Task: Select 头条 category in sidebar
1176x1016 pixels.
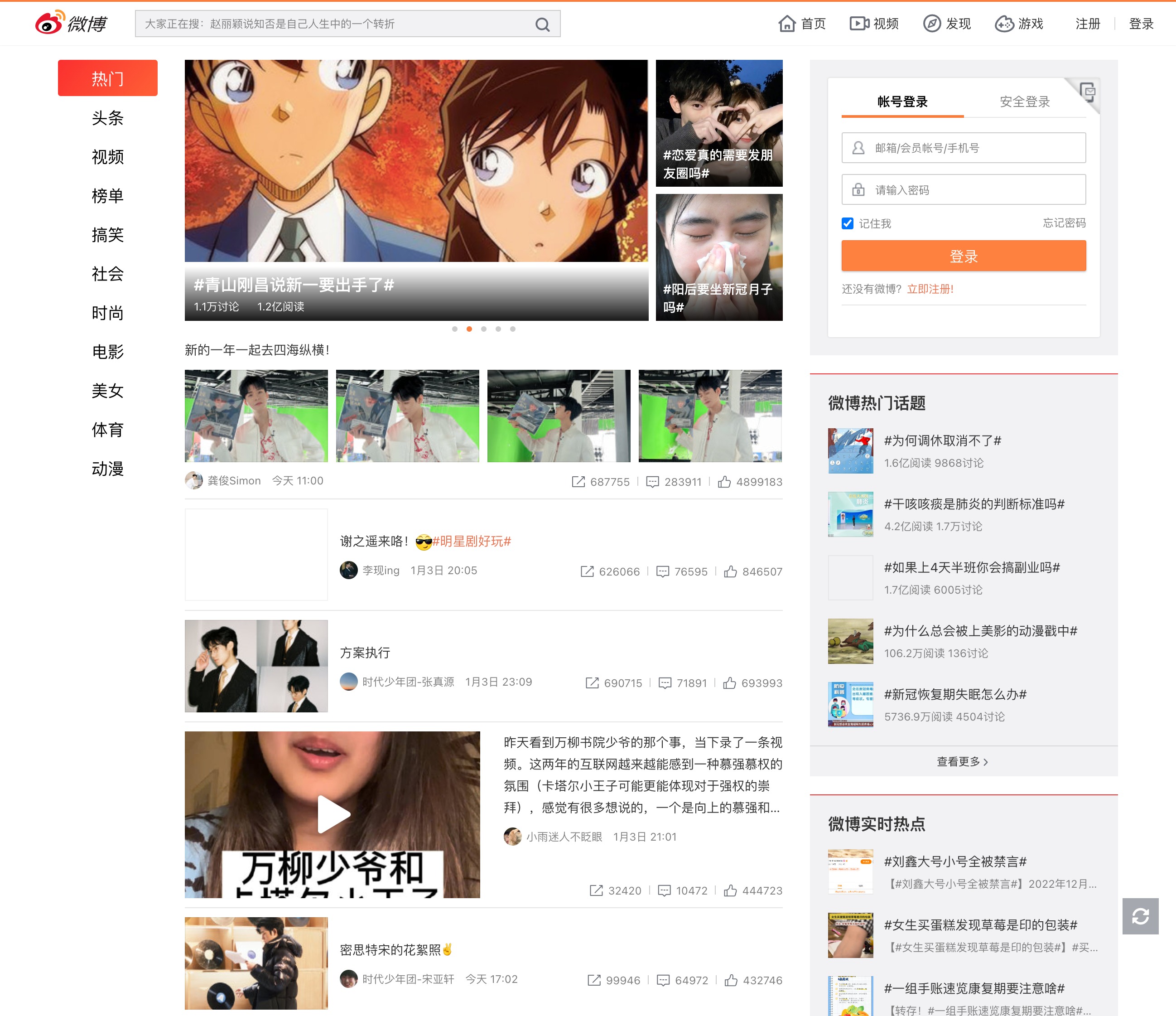Action: (x=108, y=117)
